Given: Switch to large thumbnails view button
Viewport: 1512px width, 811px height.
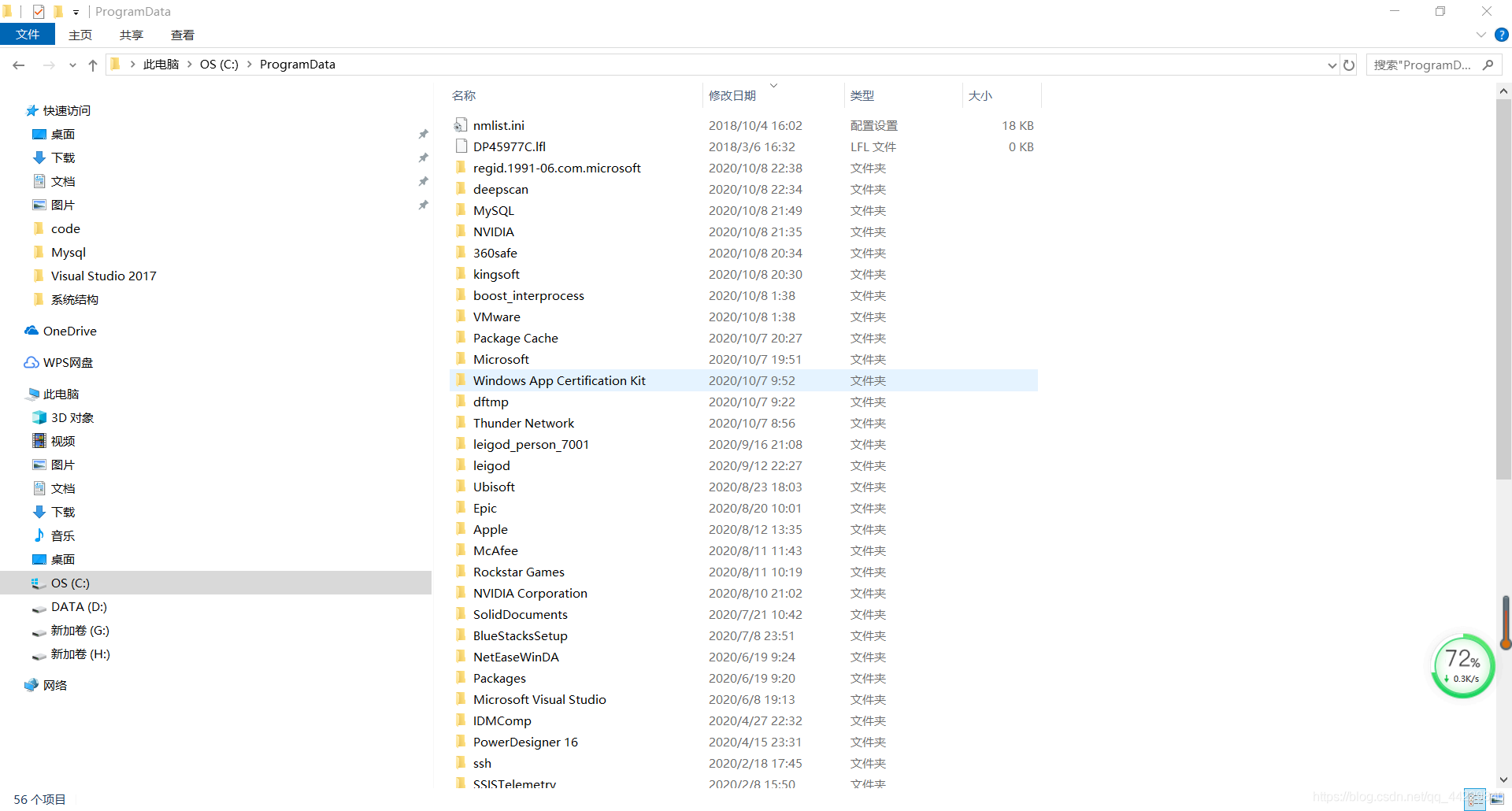Looking at the screenshot, I should (1496, 799).
